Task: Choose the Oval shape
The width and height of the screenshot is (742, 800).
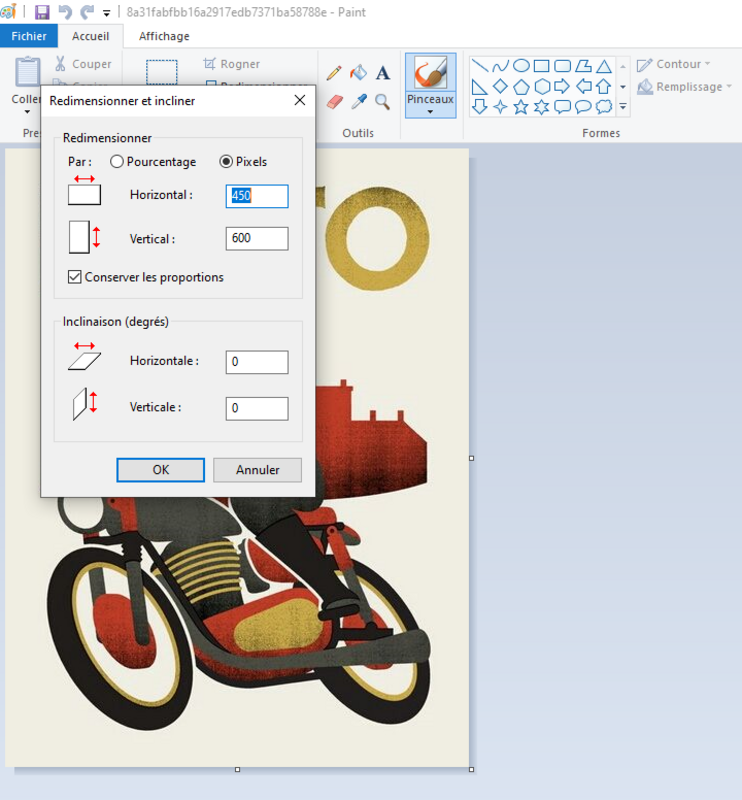Action: coord(521,65)
